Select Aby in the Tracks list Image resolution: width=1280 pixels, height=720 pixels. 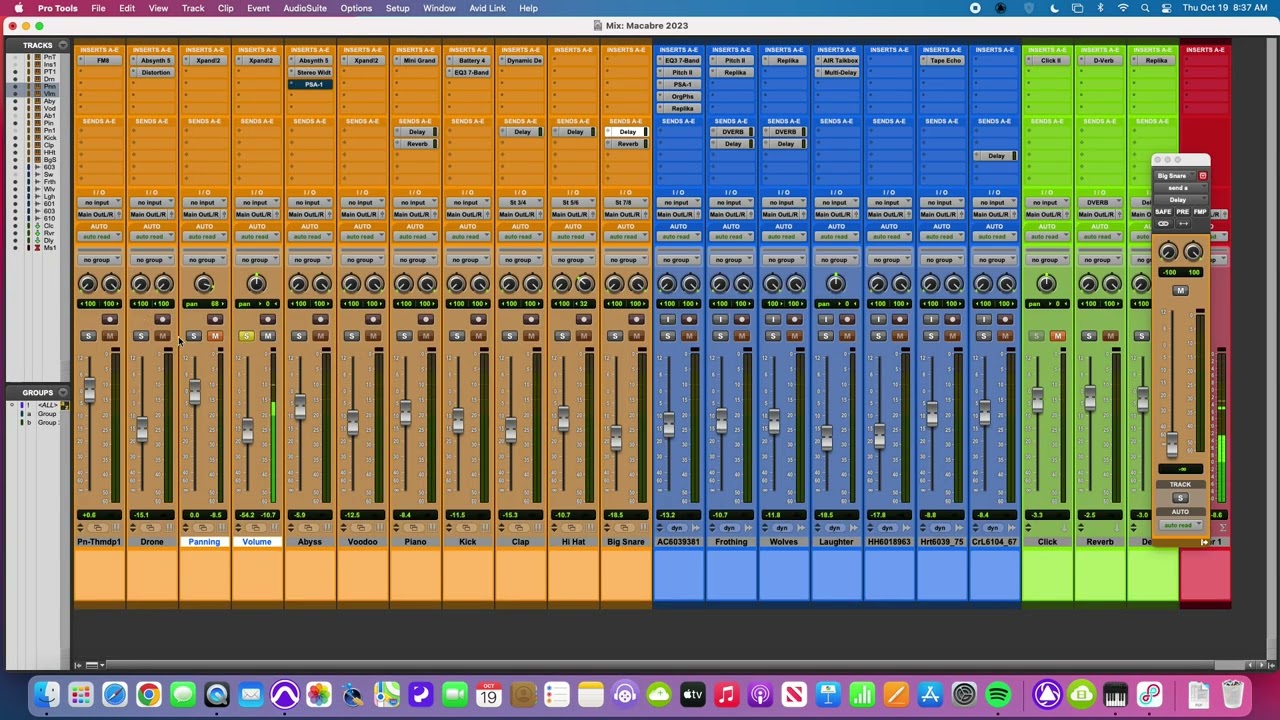pos(50,101)
